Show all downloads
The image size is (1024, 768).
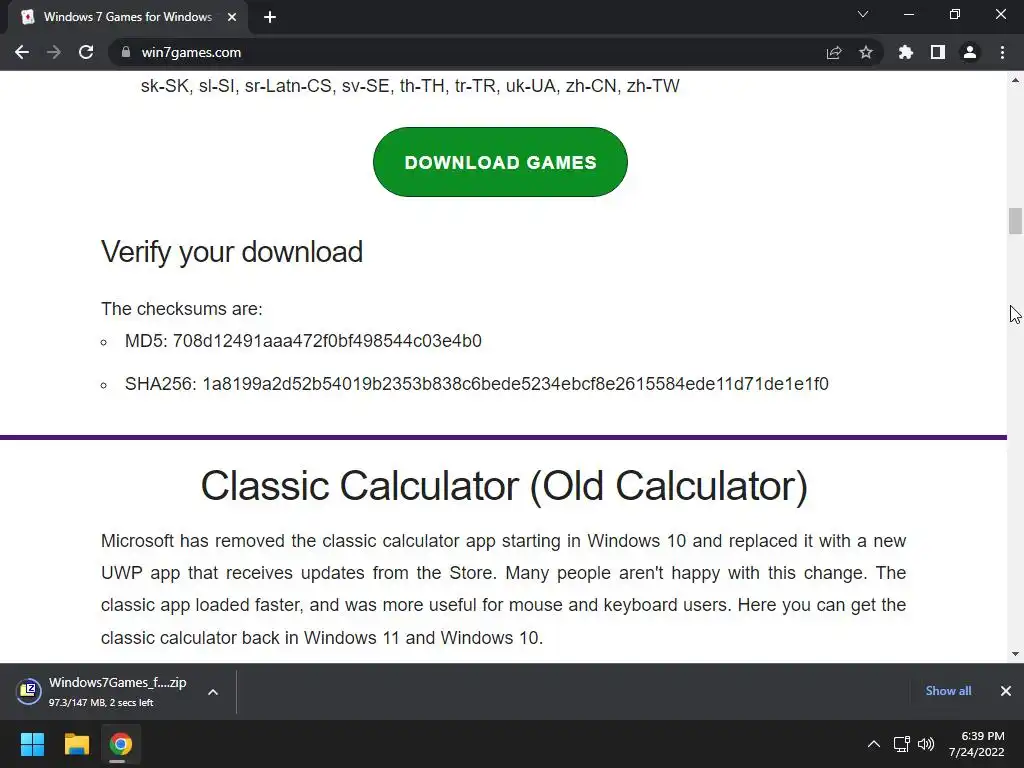coord(948,691)
